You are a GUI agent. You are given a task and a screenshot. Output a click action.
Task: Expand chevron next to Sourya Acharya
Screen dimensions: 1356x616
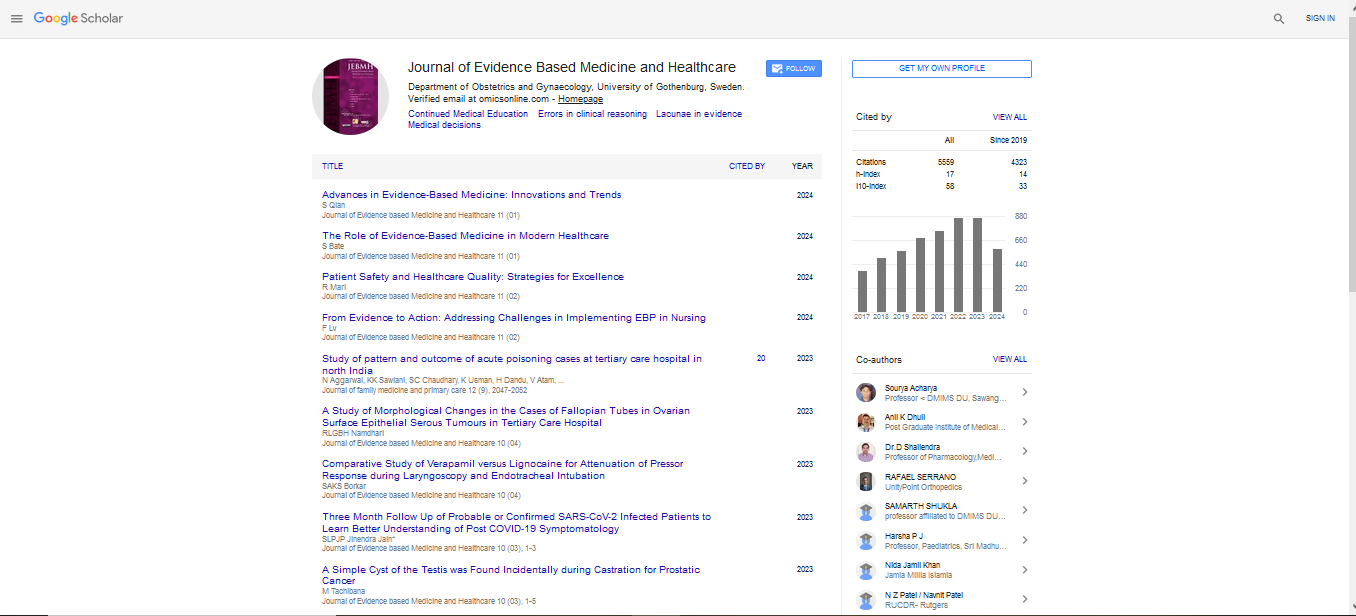[x=1024, y=393]
